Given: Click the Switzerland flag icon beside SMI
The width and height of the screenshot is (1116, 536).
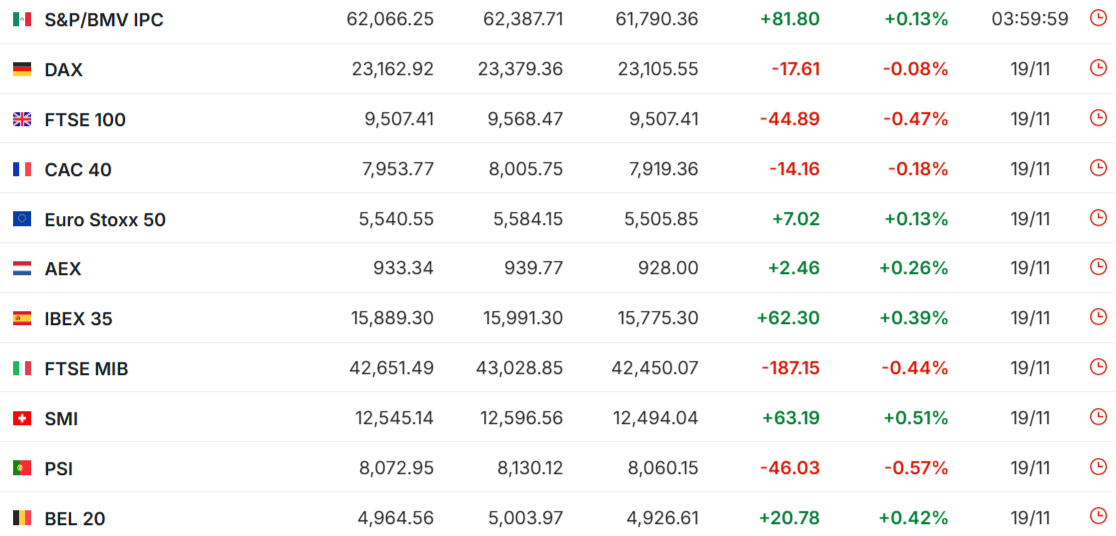Looking at the screenshot, I should [x=22, y=418].
